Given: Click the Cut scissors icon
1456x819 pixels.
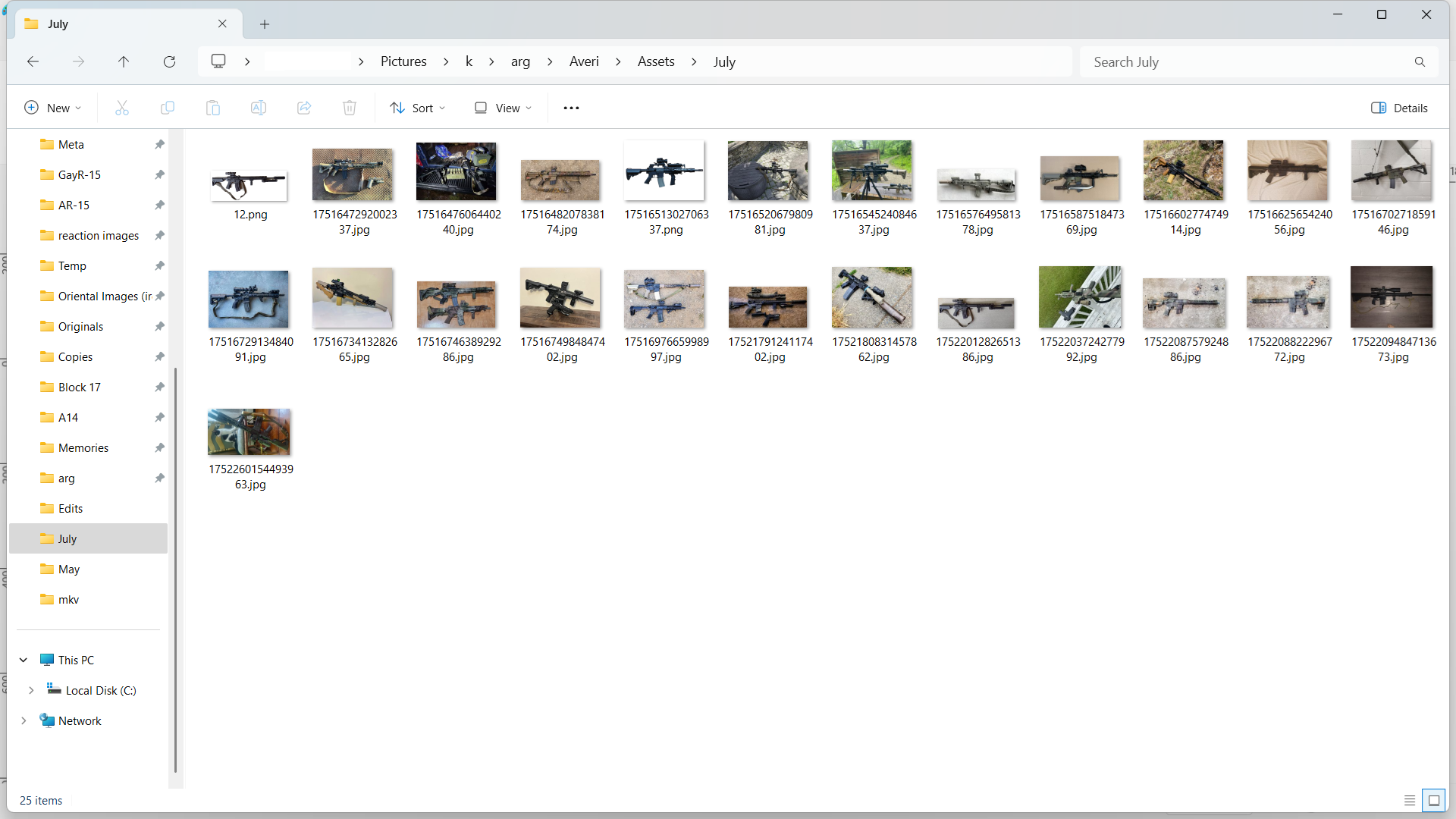Looking at the screenshot, I should click(x=122, y=108).
